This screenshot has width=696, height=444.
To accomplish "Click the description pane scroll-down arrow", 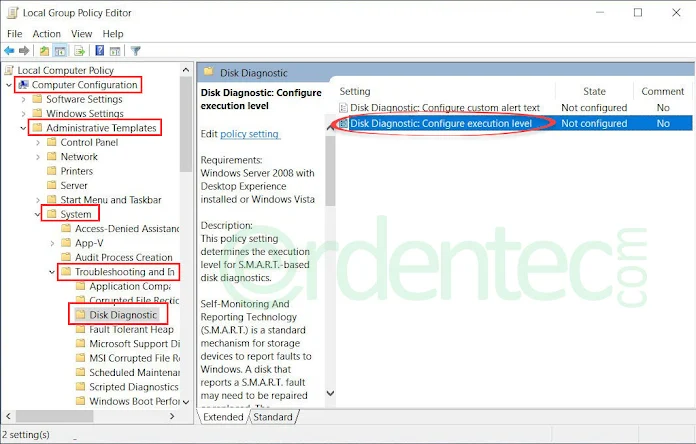I will 330,393.
